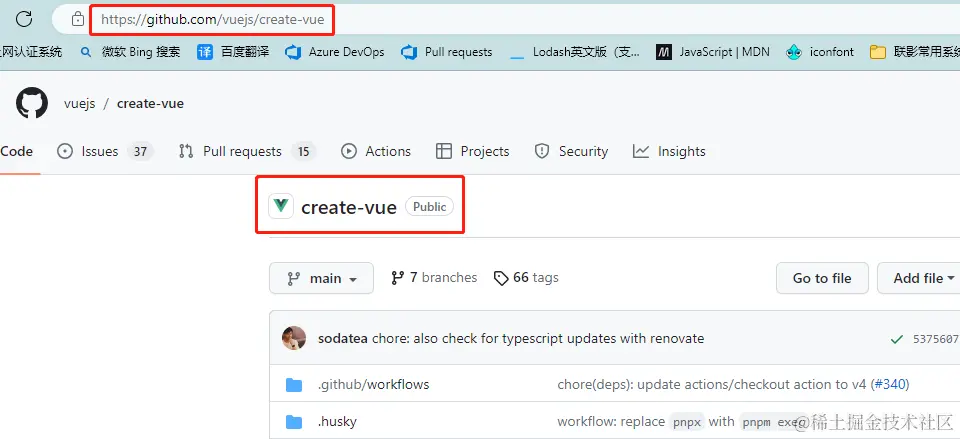
Task: Open the .husky folder
Action: click(337, 421)
